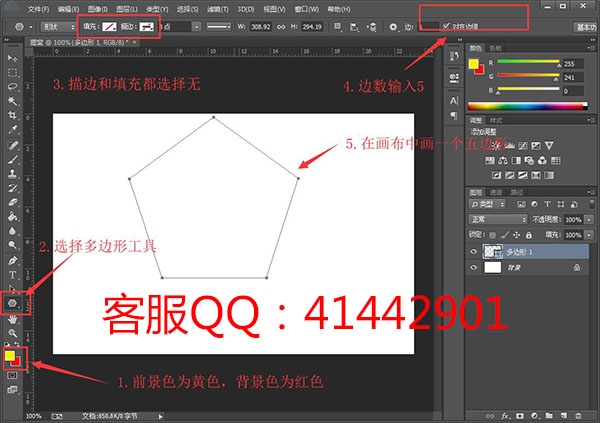
Task: Open layer styles fx menu
Action: pyautogui.click(x=505, y=415)
